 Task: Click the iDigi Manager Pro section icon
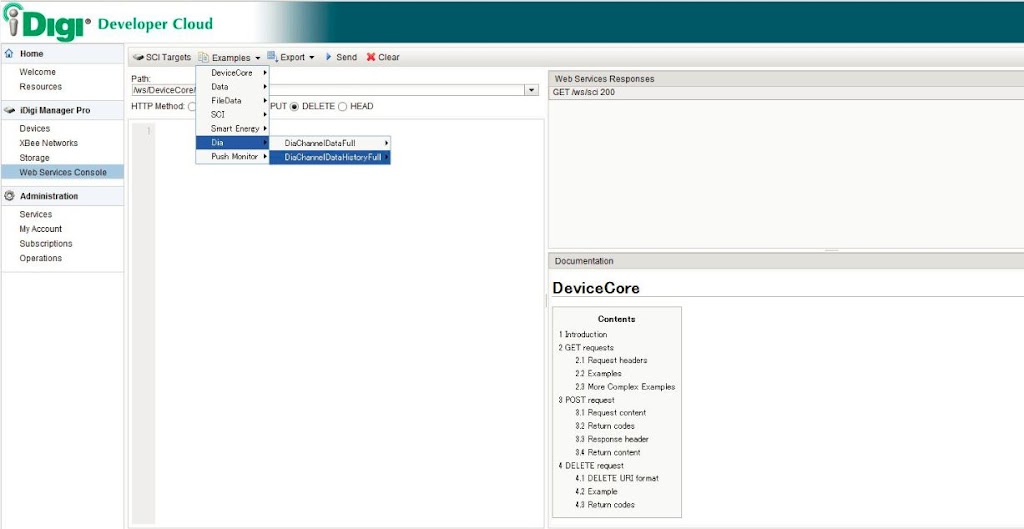pos(9,110)
